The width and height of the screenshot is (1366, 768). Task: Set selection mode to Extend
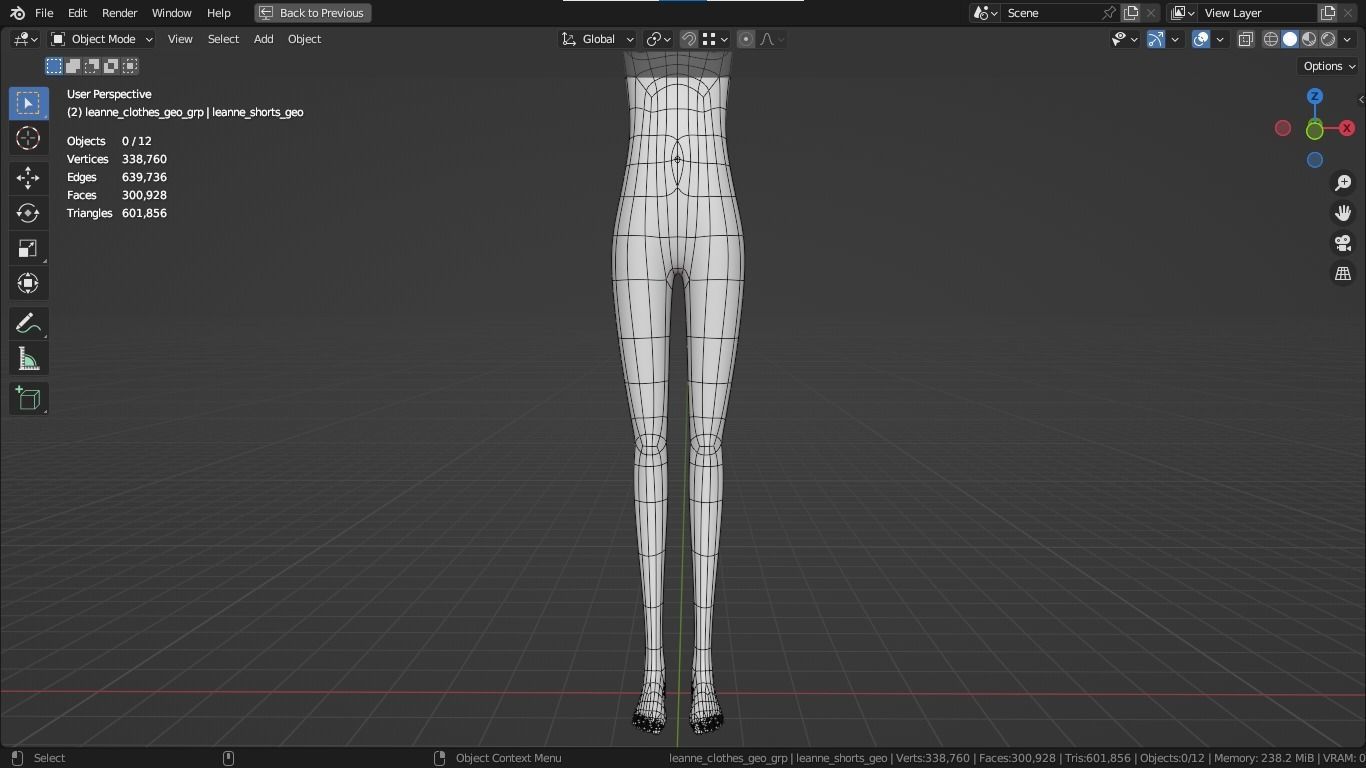[x=73, y=66]
